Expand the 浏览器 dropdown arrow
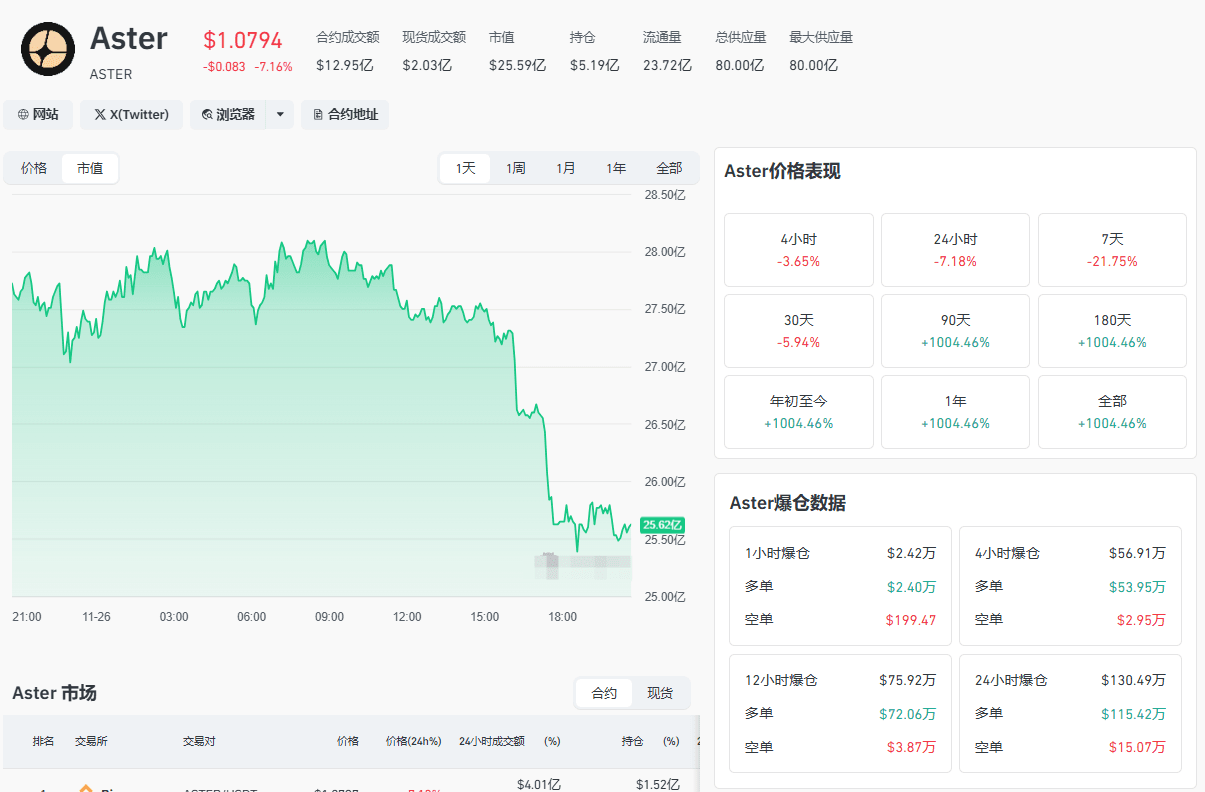The image size is (1205, 792). (x=280, y=115)
